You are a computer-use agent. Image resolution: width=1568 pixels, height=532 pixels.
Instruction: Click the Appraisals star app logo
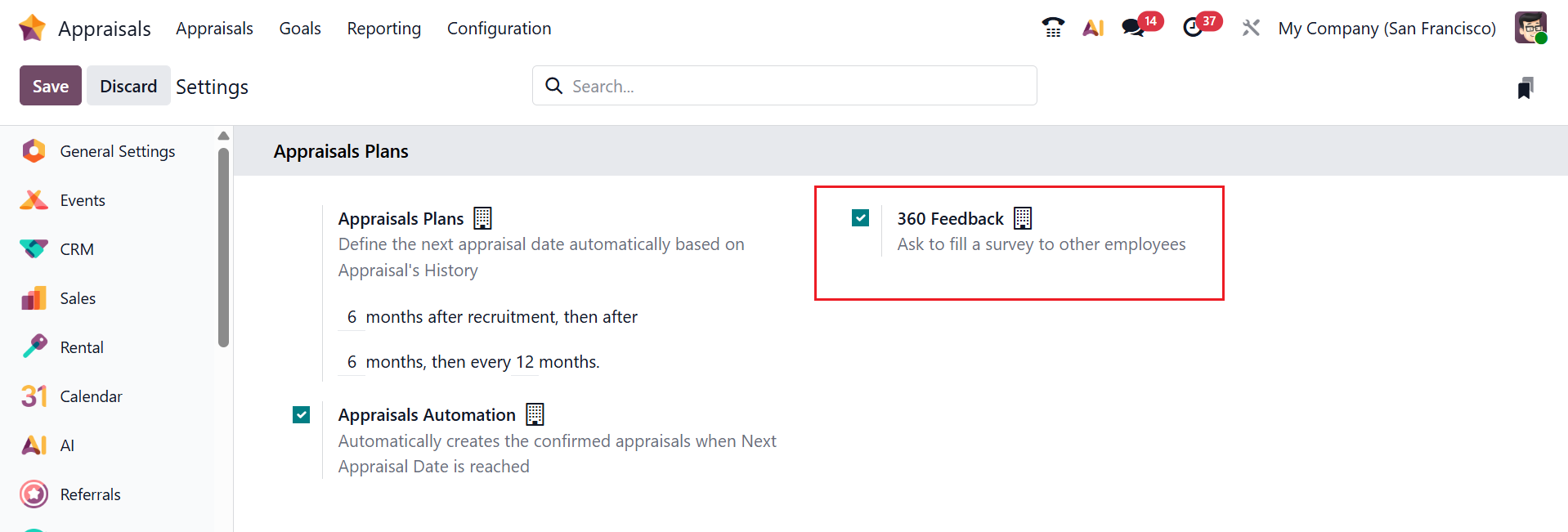pyautogui.click(x=32, y=28)
